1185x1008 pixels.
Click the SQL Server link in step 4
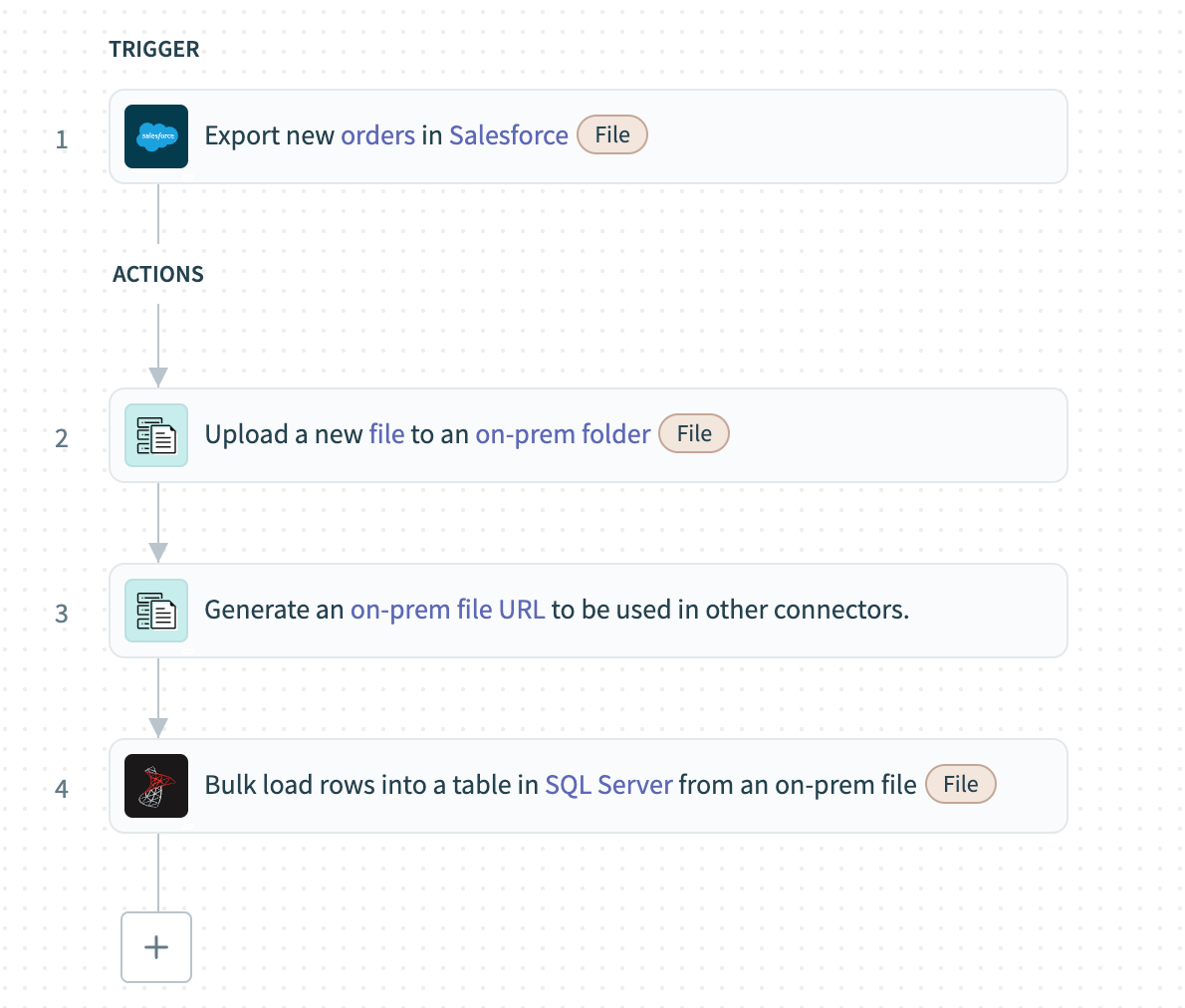point(608,785)
